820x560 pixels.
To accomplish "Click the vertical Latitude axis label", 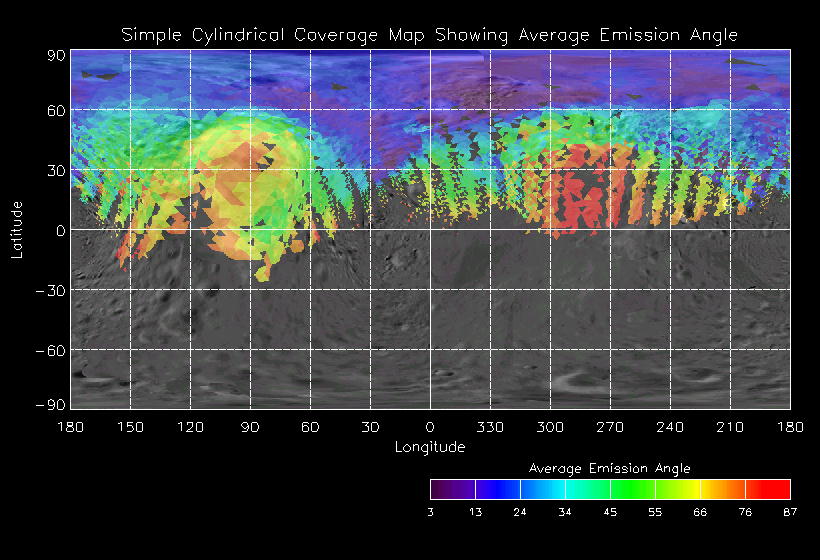I will click(x=17, y=229).
